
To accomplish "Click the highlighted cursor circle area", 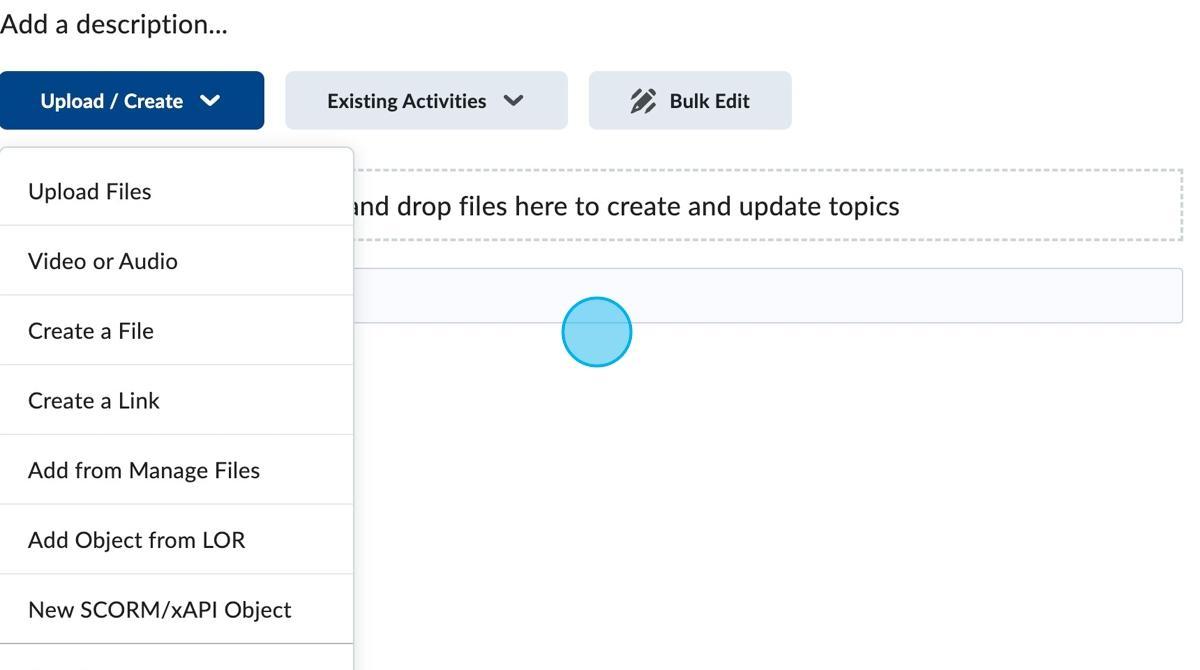I will [597, 331].
